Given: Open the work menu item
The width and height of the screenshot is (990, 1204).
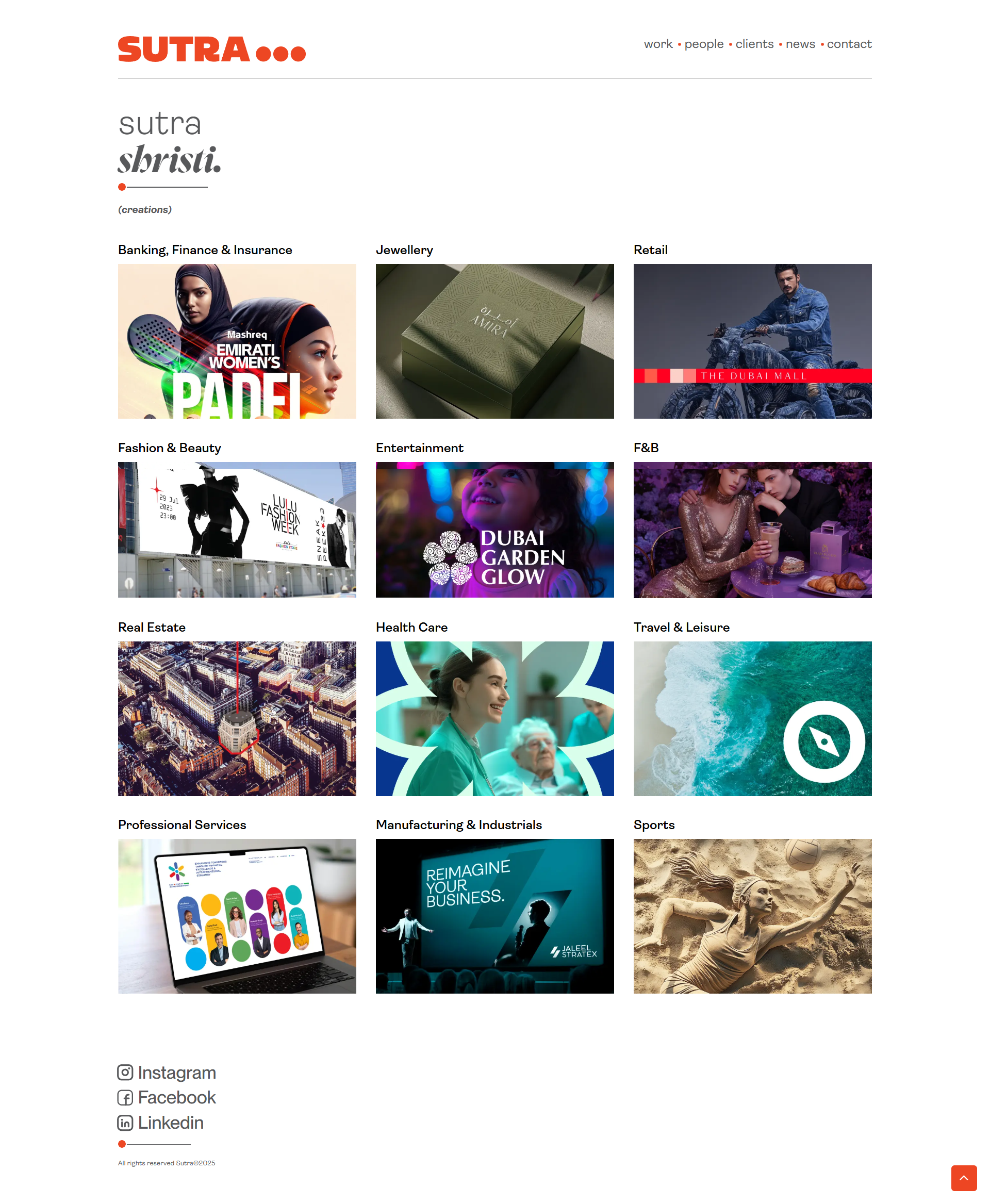Looking at the screenshot, I should click(x=658, y=44).
